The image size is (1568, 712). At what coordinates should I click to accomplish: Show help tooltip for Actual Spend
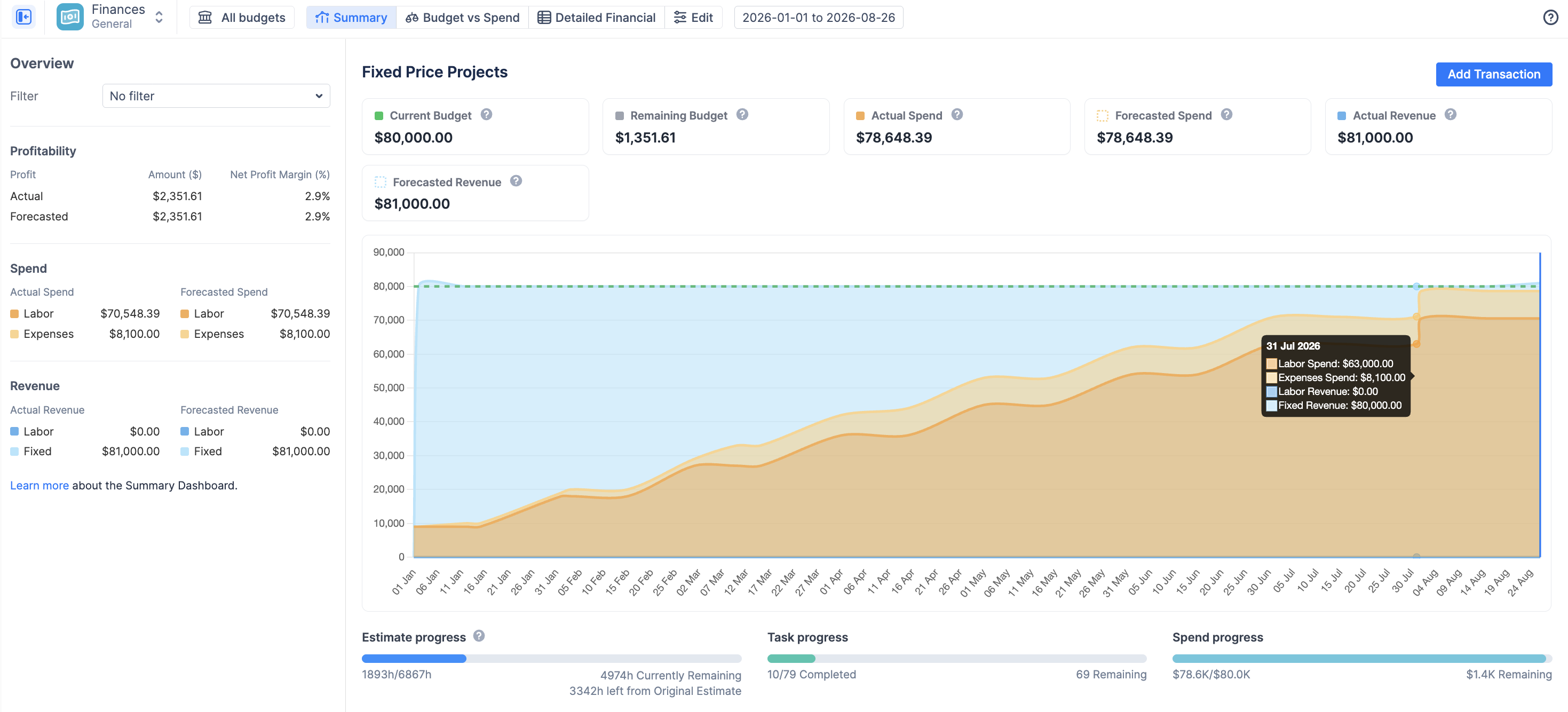(957, 114)
